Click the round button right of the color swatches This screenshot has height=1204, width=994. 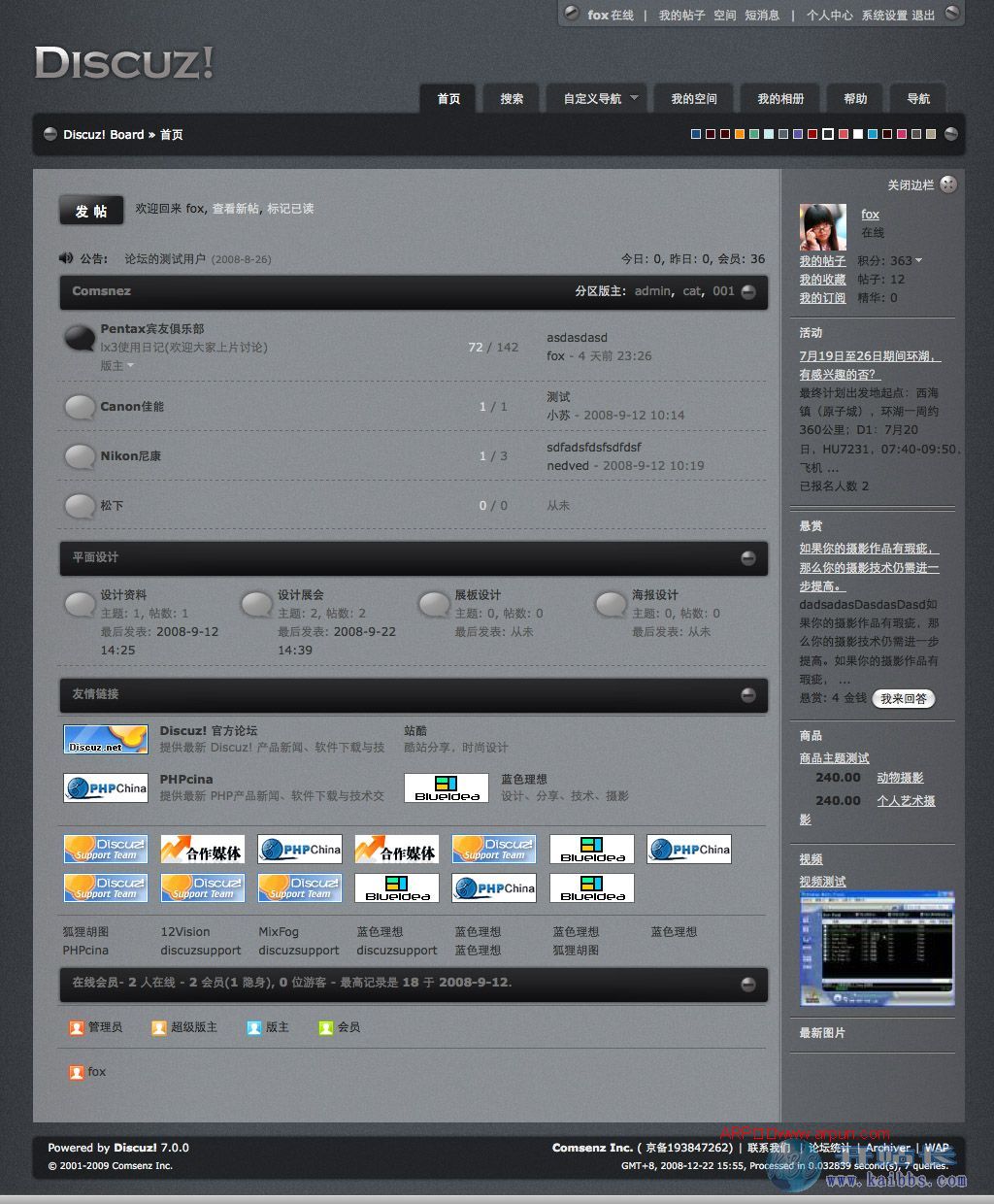click(951, 134)
